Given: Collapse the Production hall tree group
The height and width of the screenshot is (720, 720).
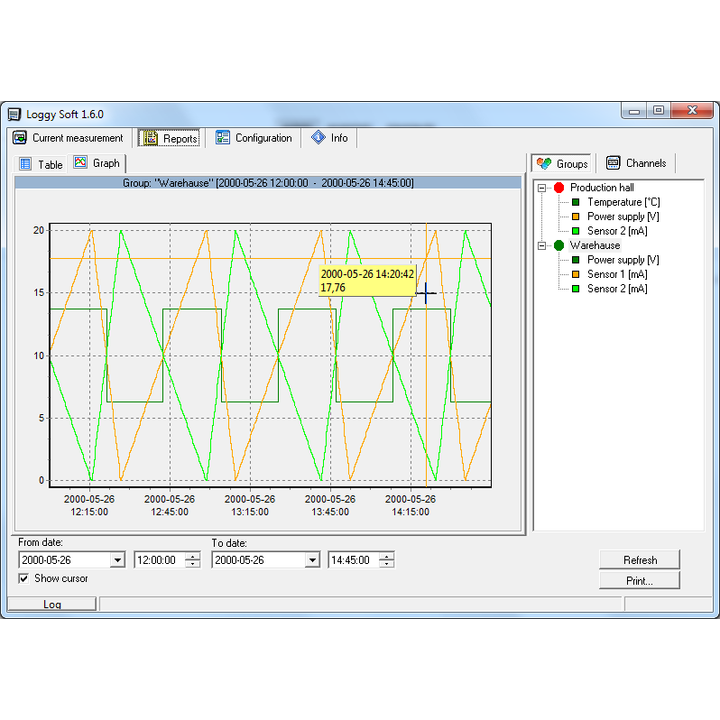Looking at the screenshot, I should point(542,188).
